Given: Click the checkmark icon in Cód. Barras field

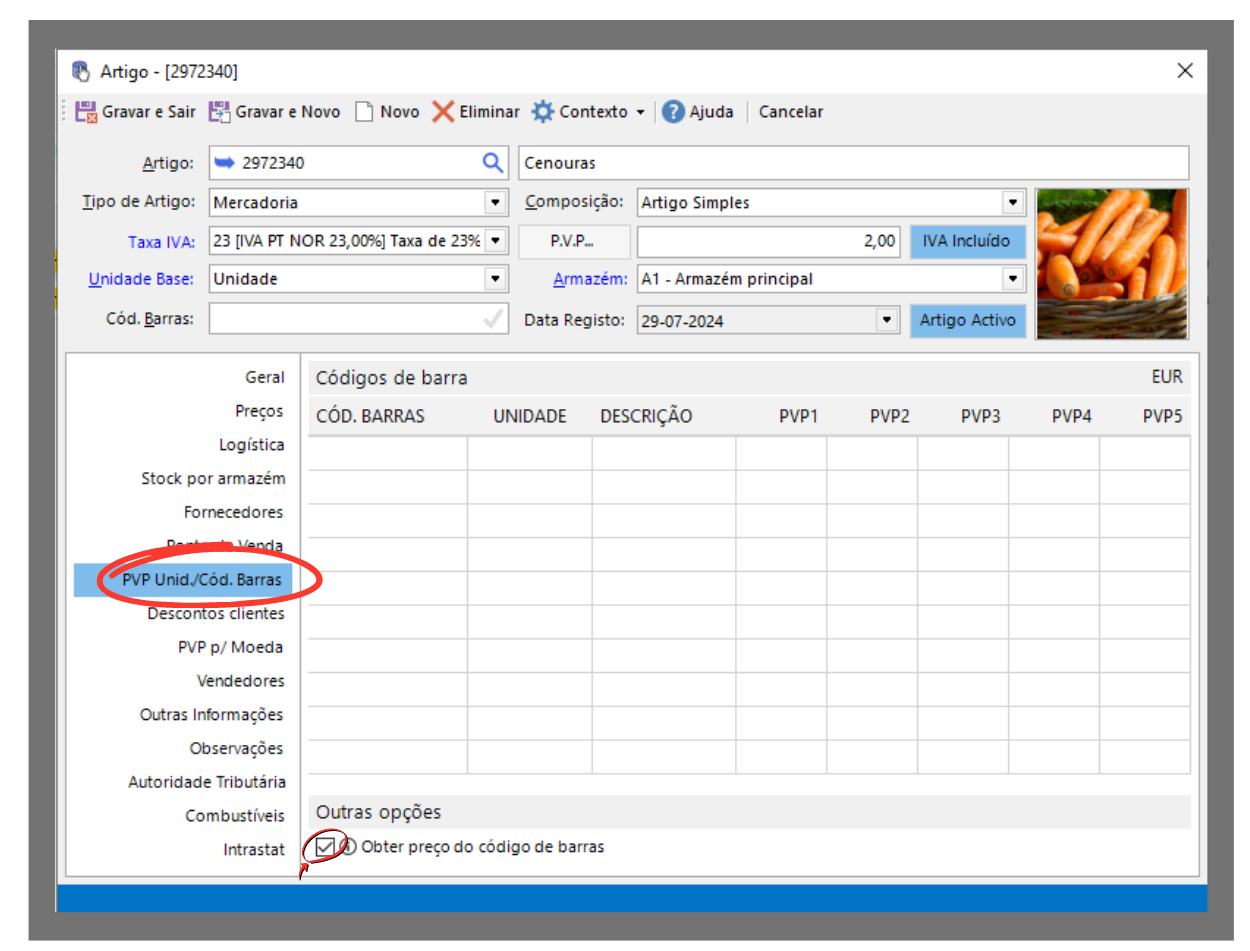Looking at the screenshot, I should [492, 320].
